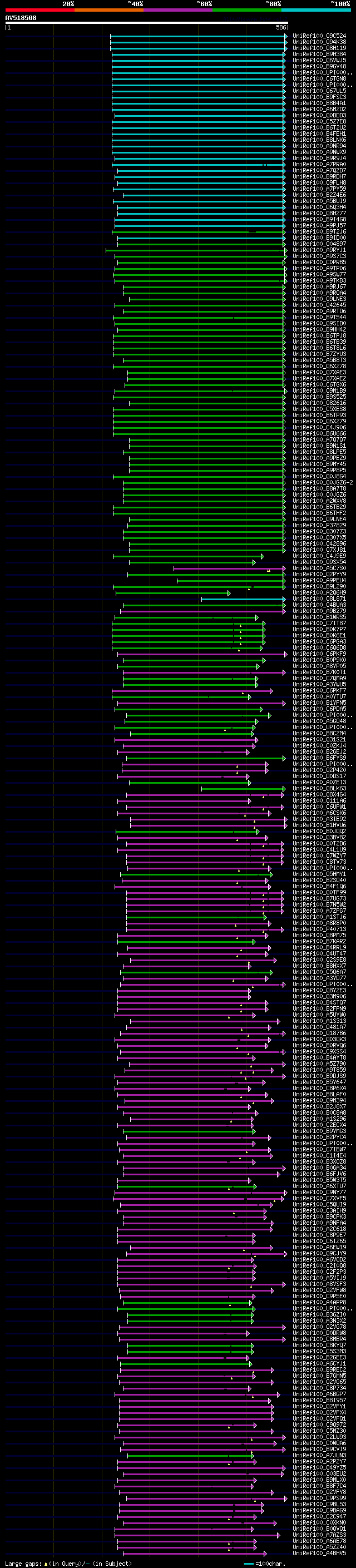Open hit UniRef100_B9GV48
This screenshot has width=356, height=1568.
(319, 66)
